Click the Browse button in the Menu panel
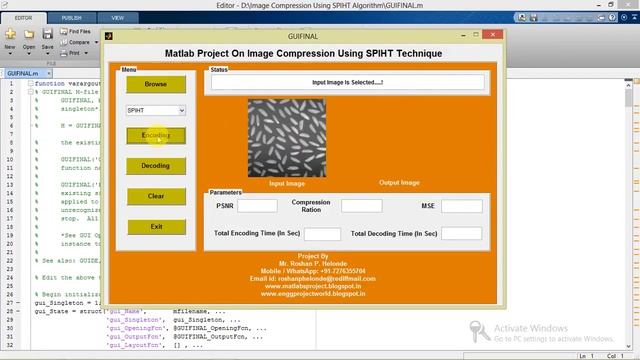The width and height of the screenshot is (640, 360). [x=156, y=84]
